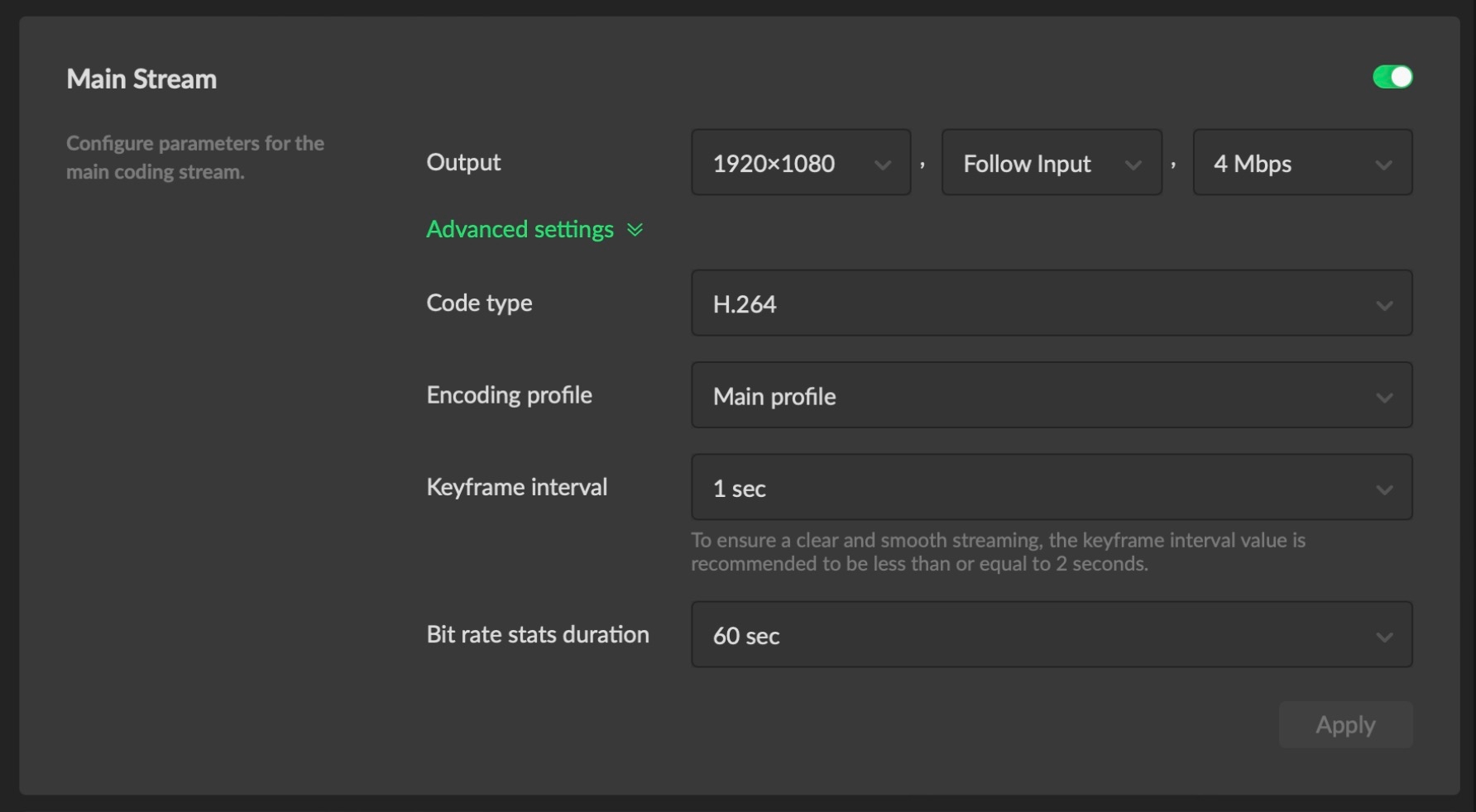
Task: Click the keyframe interval recommendation hint text
Action: (x=997, y=552)
